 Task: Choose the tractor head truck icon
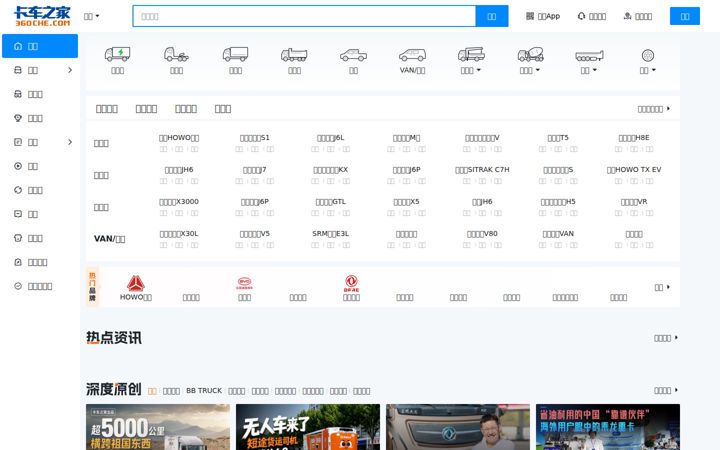coord(176,54)
